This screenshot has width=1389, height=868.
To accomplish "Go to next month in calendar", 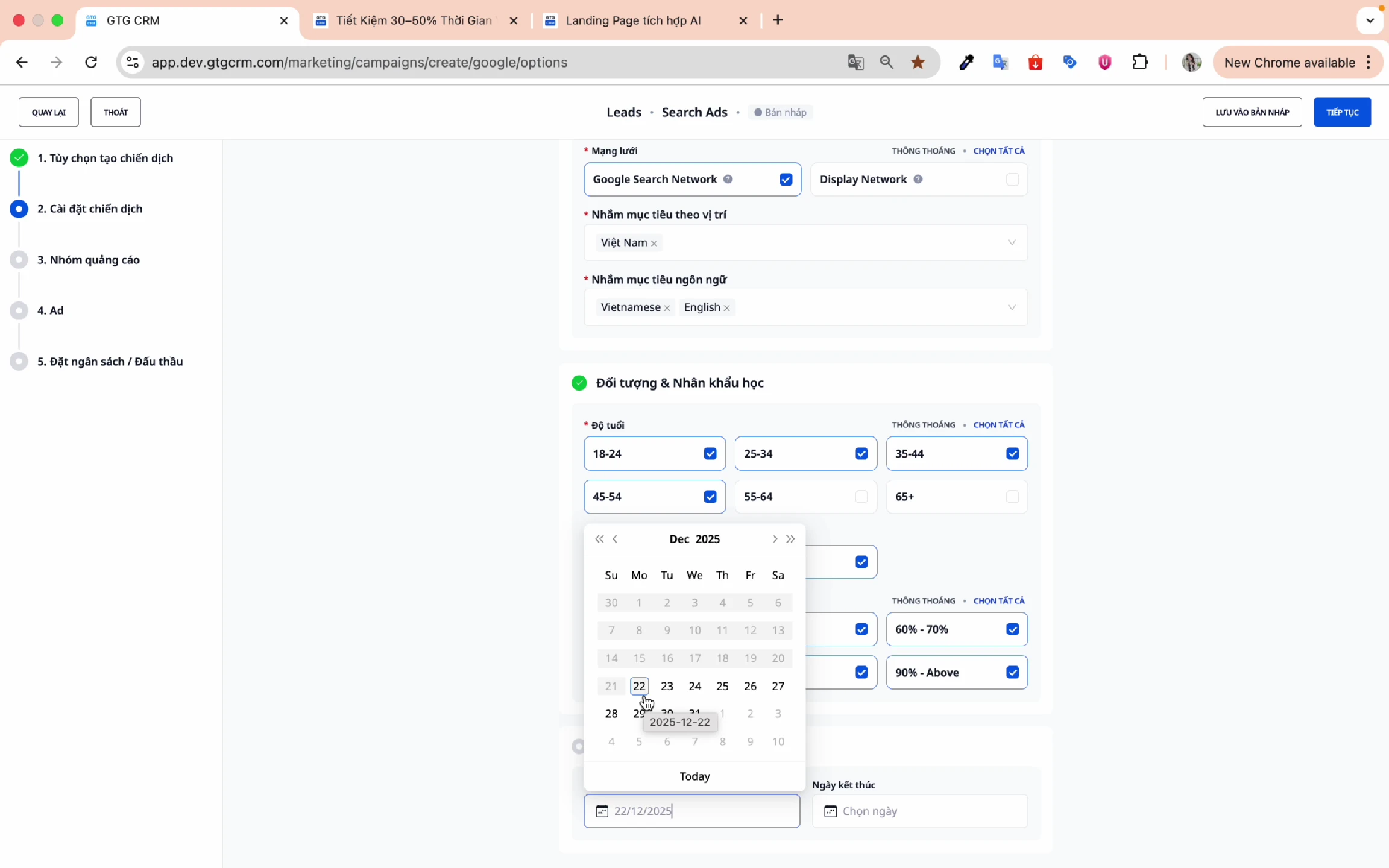I will (x=775, y=539).
